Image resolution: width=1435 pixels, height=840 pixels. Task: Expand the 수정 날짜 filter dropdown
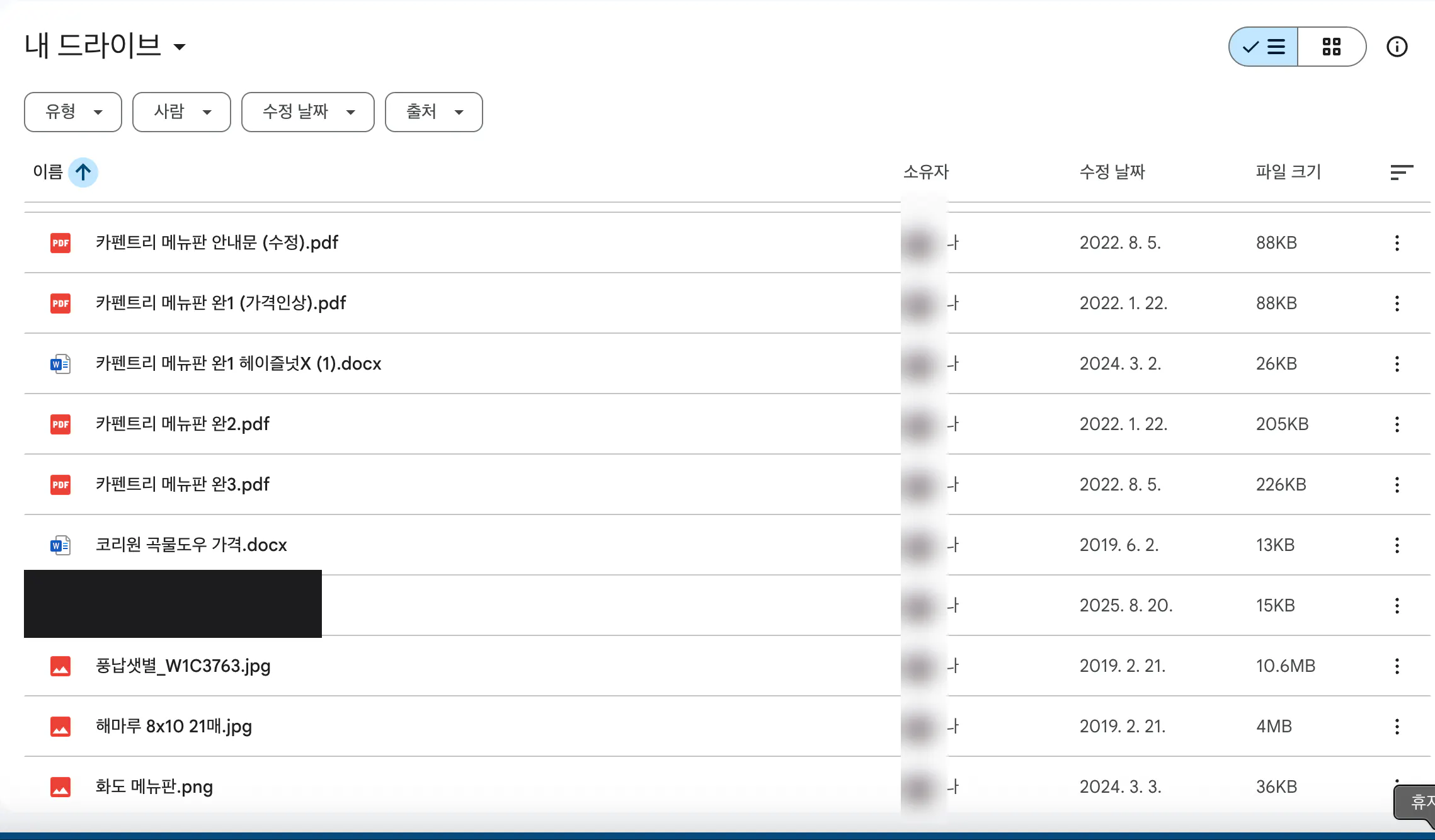pos(308,112)
